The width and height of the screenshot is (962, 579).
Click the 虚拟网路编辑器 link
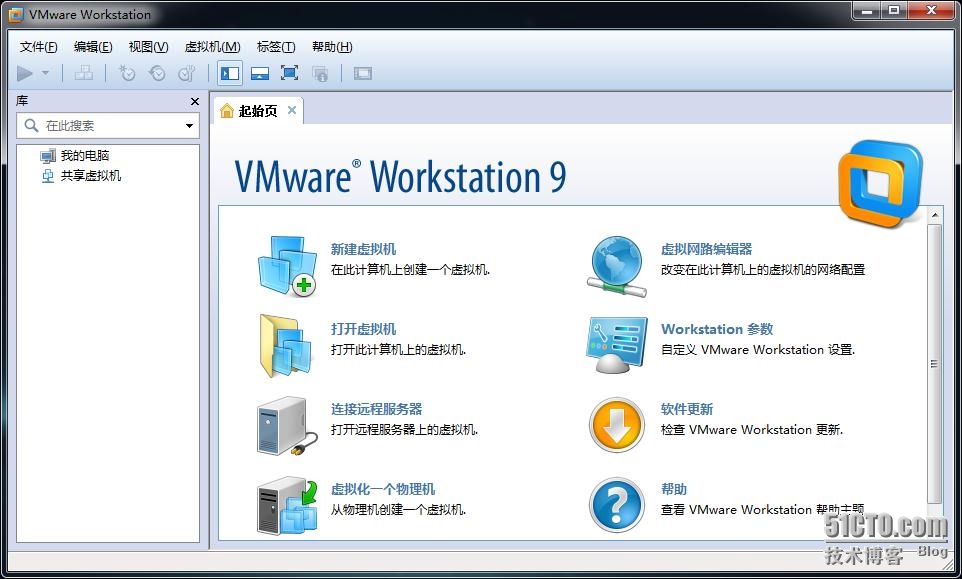[706, 250]
